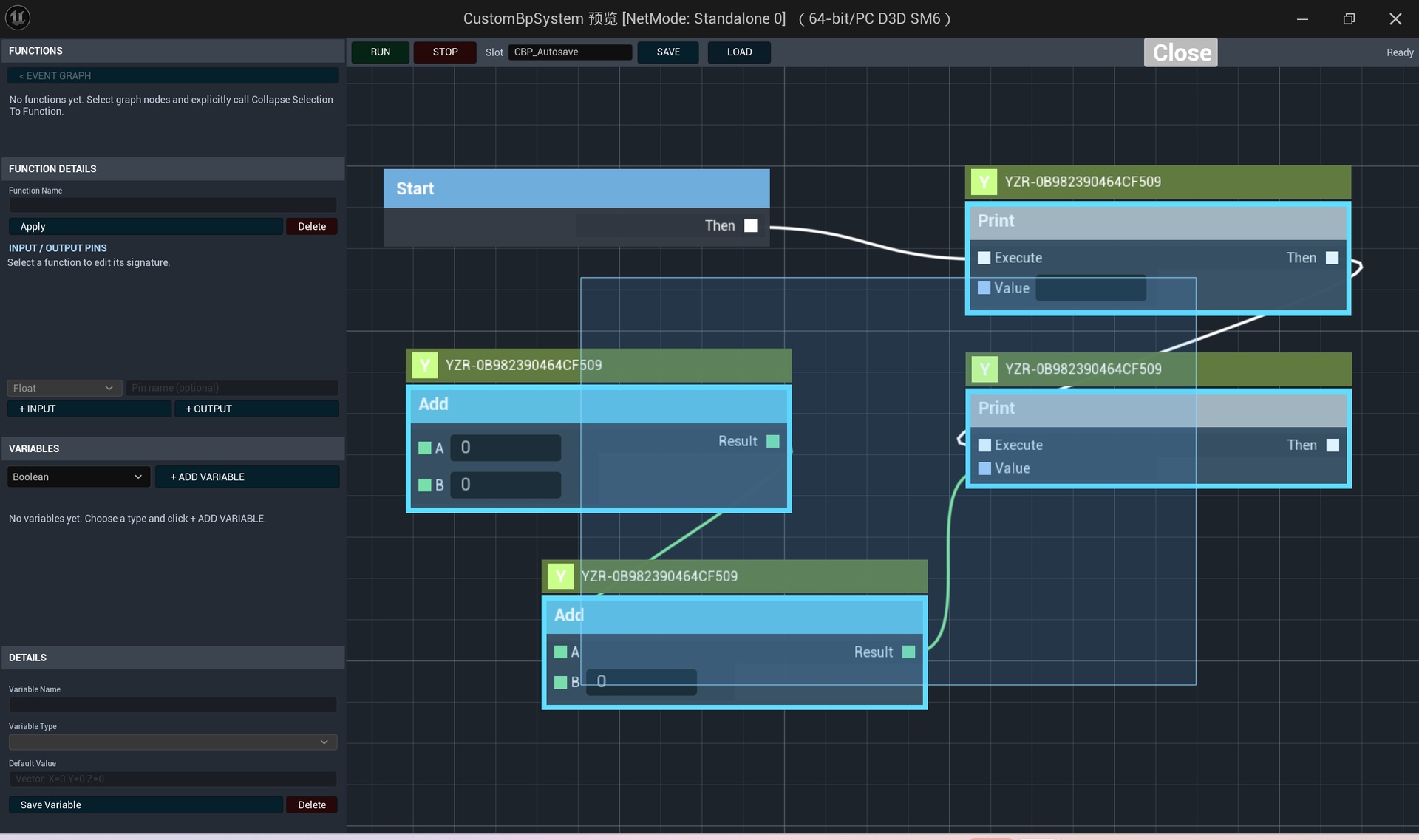The width and height of the screenshot is (1419, 840).
Task: Click the Y icon on the lower Print node
Action: pos(984,369)
